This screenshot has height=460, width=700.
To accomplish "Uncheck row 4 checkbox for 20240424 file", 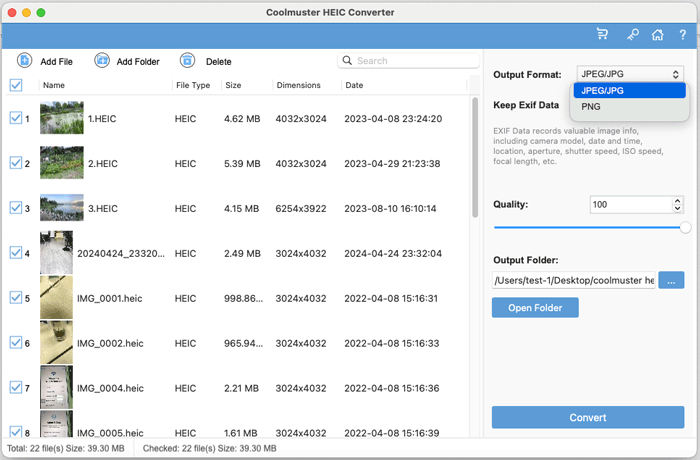I will 16,252.
